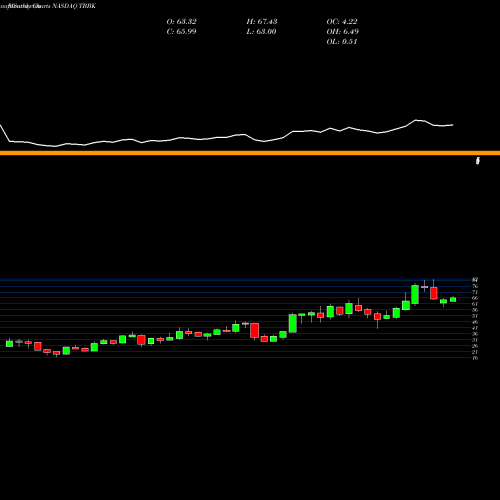The width and height of the screenshot is (500, 500).
Task: Select the low value L: 63.00
Action: 262,32
